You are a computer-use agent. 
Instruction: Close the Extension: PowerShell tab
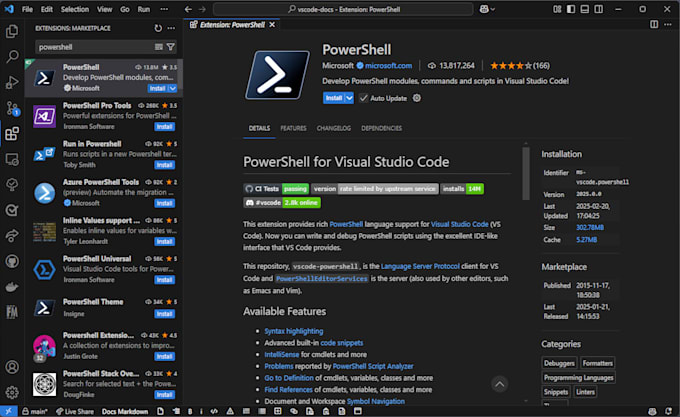(x=272, y=25)
